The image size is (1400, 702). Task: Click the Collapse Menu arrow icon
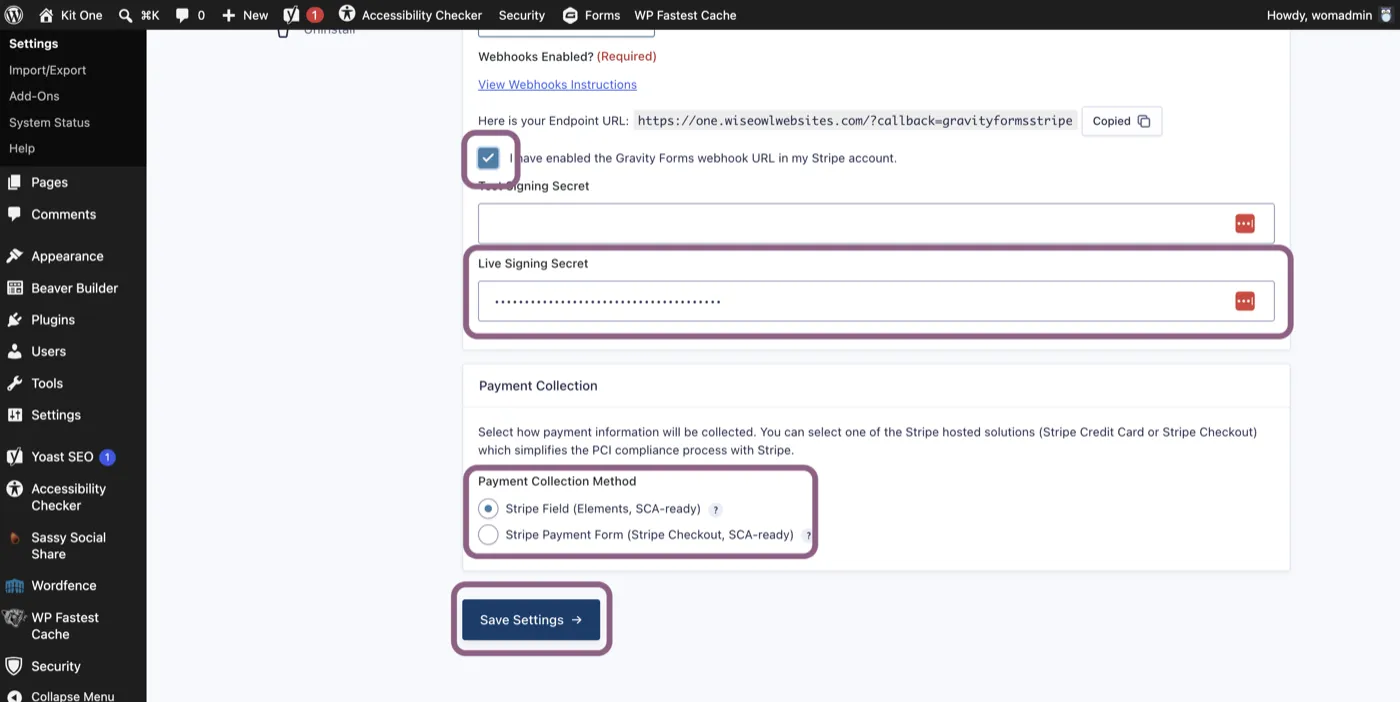click(x=14, y=696)
